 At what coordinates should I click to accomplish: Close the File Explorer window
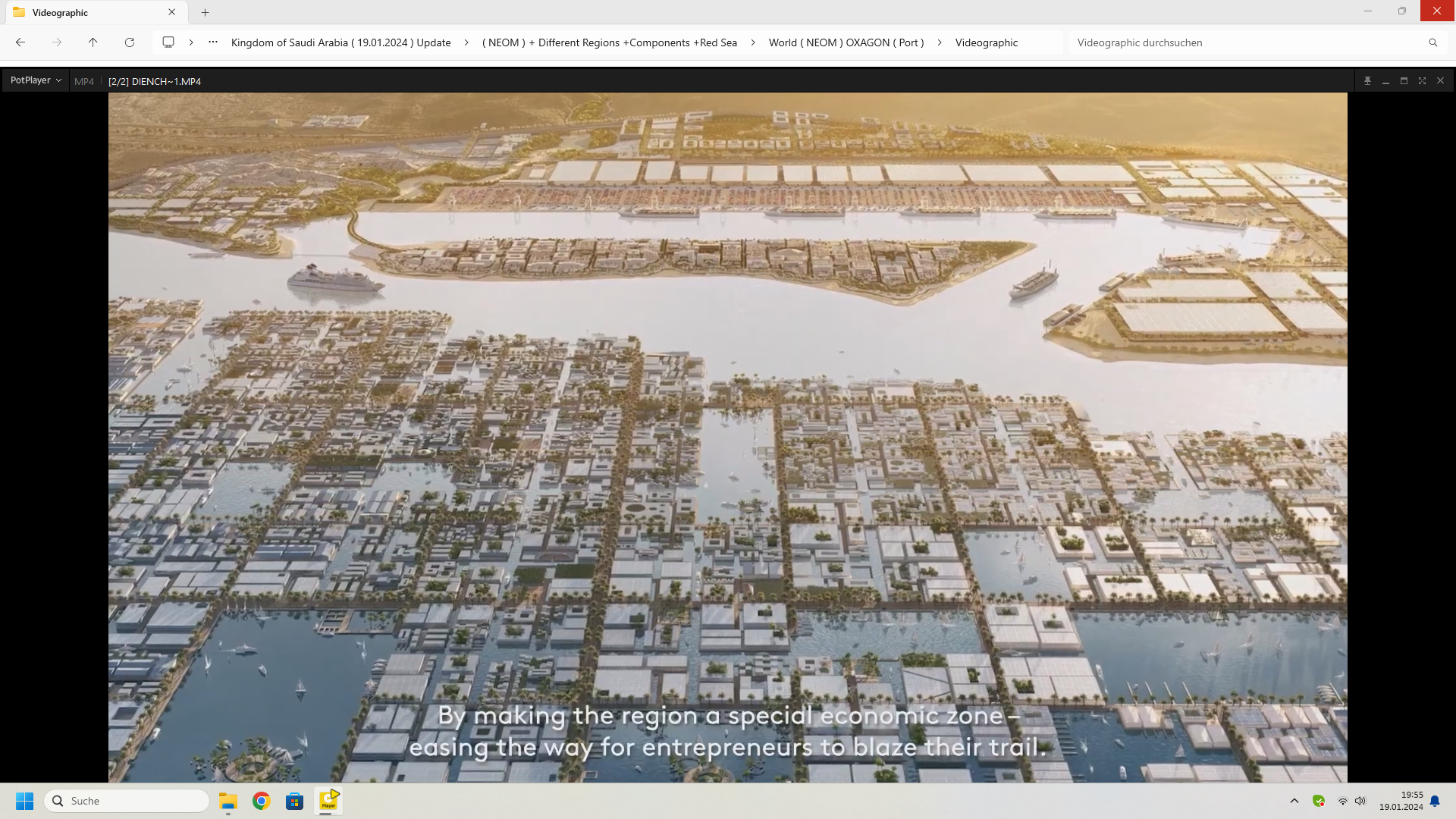pos(1438,11)
